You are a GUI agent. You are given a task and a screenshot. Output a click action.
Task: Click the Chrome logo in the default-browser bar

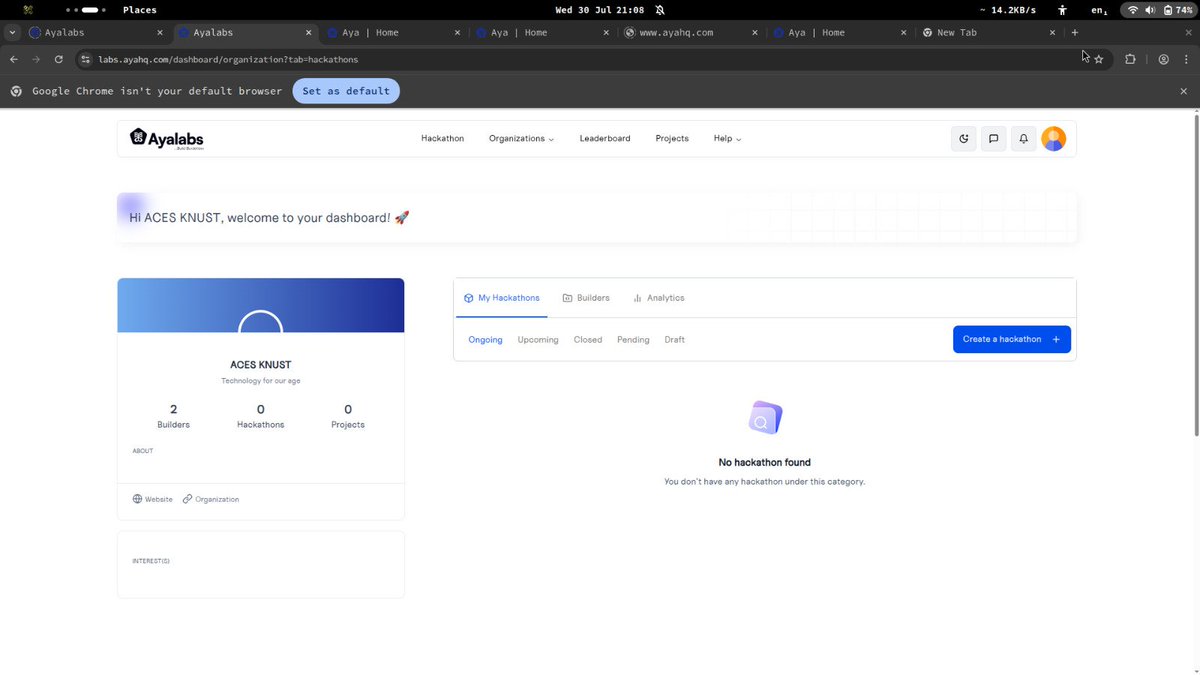point(17,91)
